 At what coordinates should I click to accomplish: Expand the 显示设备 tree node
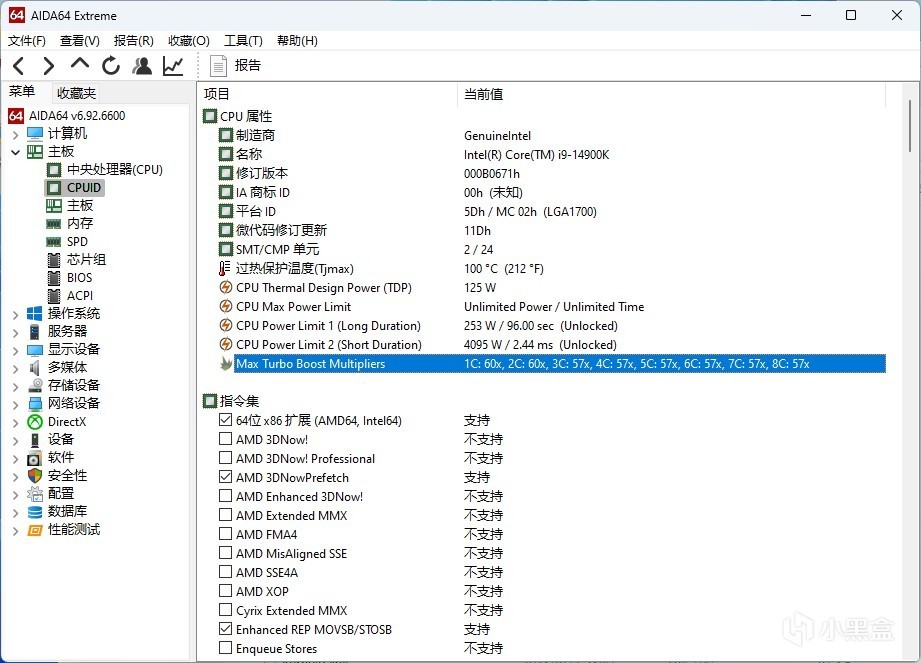16,351
